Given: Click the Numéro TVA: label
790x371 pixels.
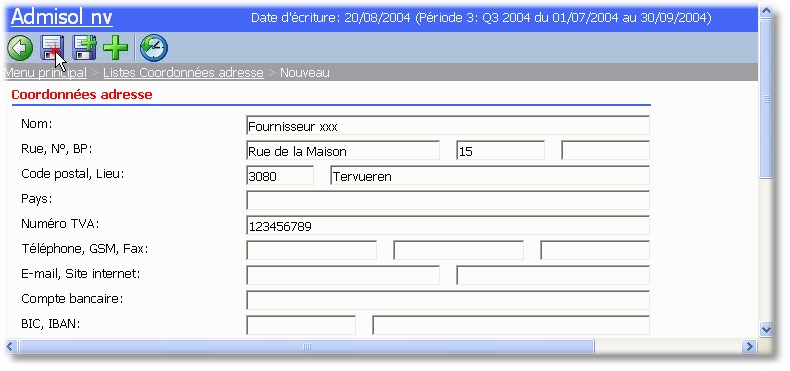Looking at the screenshot, I should coord(60,224).
